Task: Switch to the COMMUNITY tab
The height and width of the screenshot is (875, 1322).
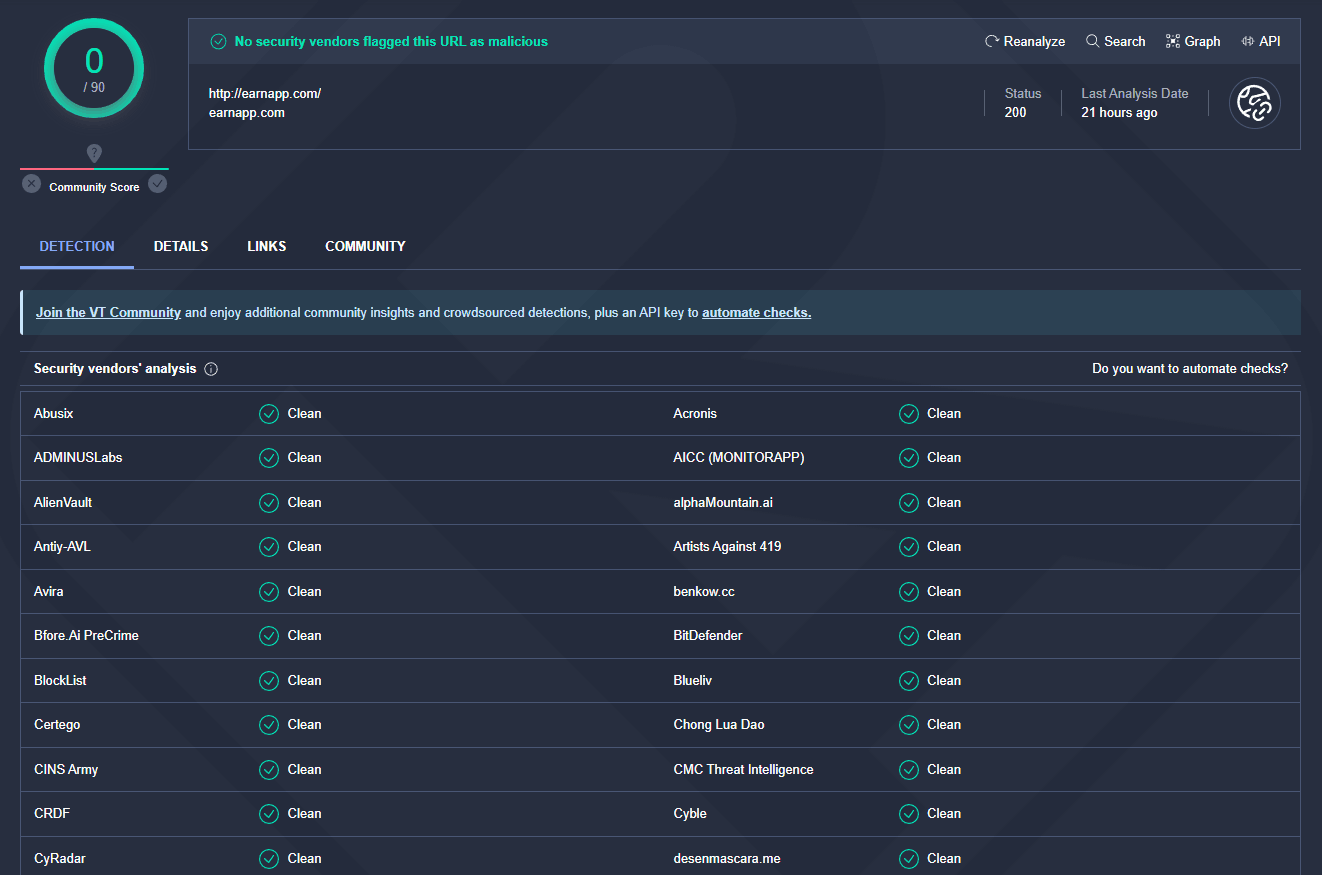Action: point(365,246)
